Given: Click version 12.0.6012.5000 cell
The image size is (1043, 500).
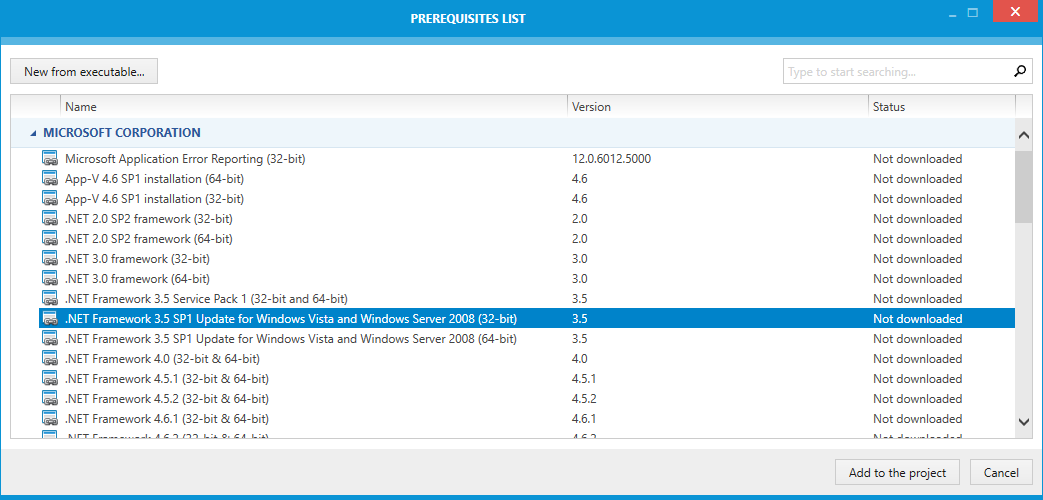Looking at the screenshot, I should pyautogui.click(x=611, y=159).
